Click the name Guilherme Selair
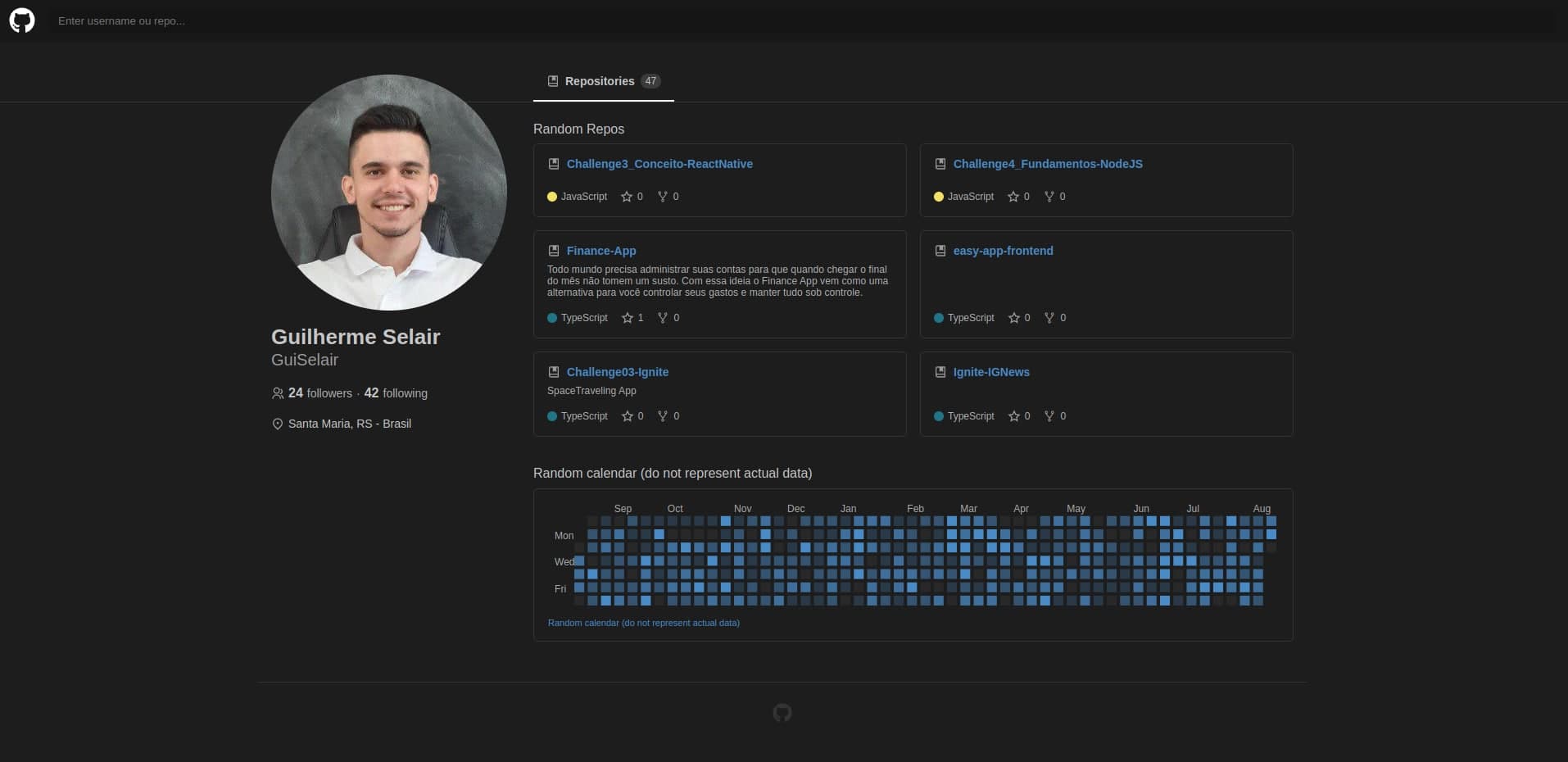 coord(356,337)
